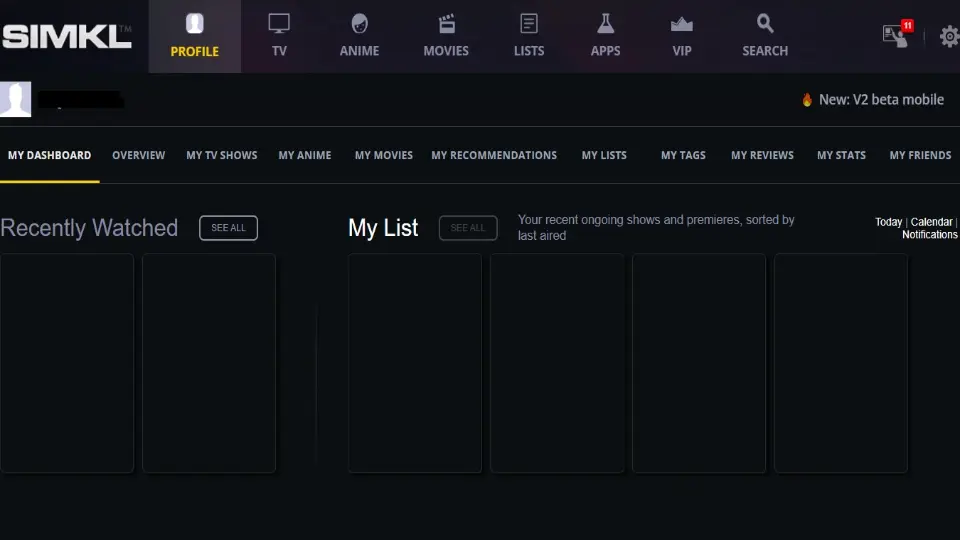Click the Calendar link

(931, 222)
